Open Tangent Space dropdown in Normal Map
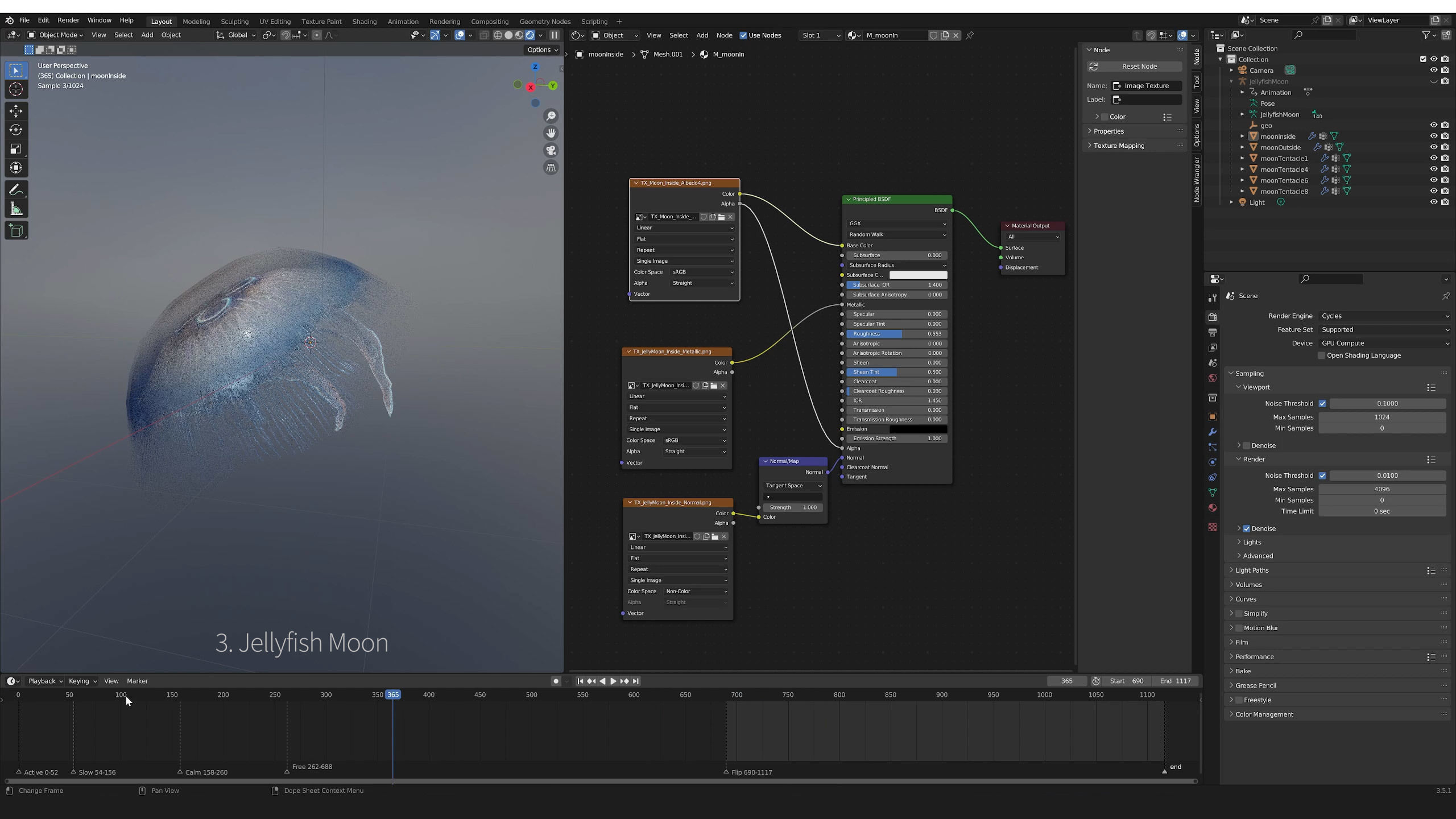The height and width of the screenshot is (819, 1456). coord(793,486)
